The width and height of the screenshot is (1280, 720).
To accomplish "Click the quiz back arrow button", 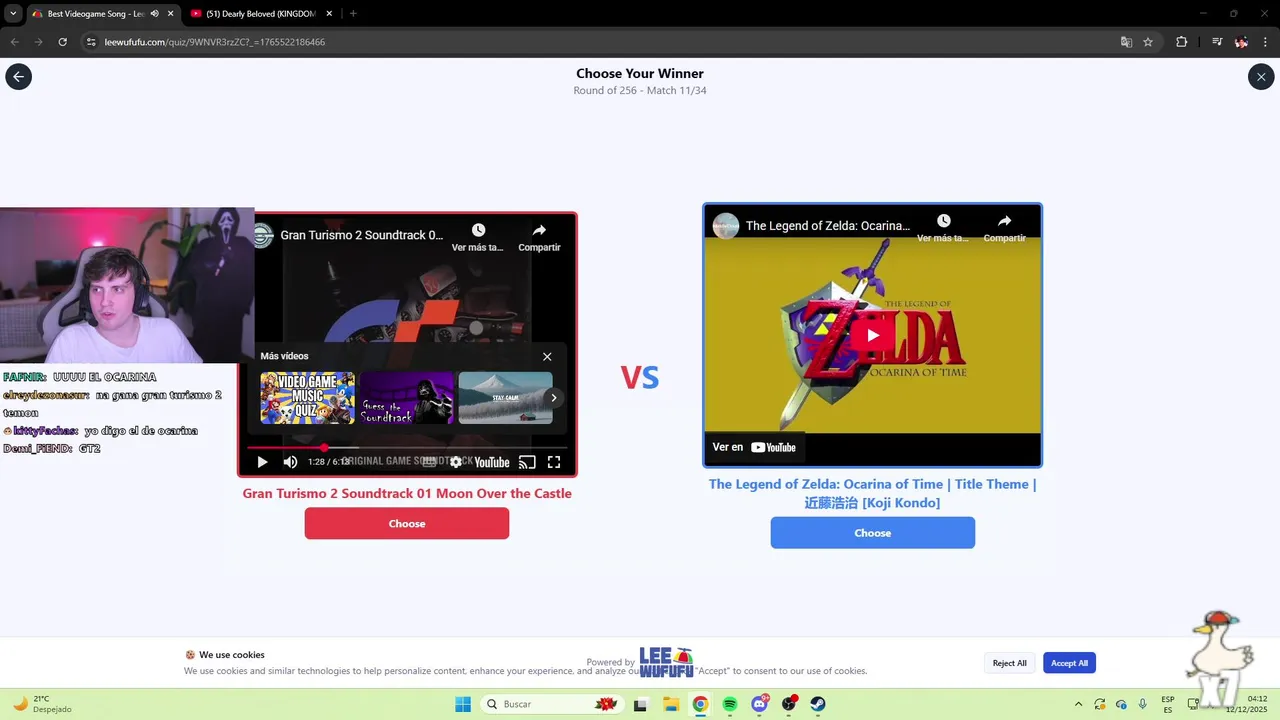I will pyautogui.click(x=18, y=76).
